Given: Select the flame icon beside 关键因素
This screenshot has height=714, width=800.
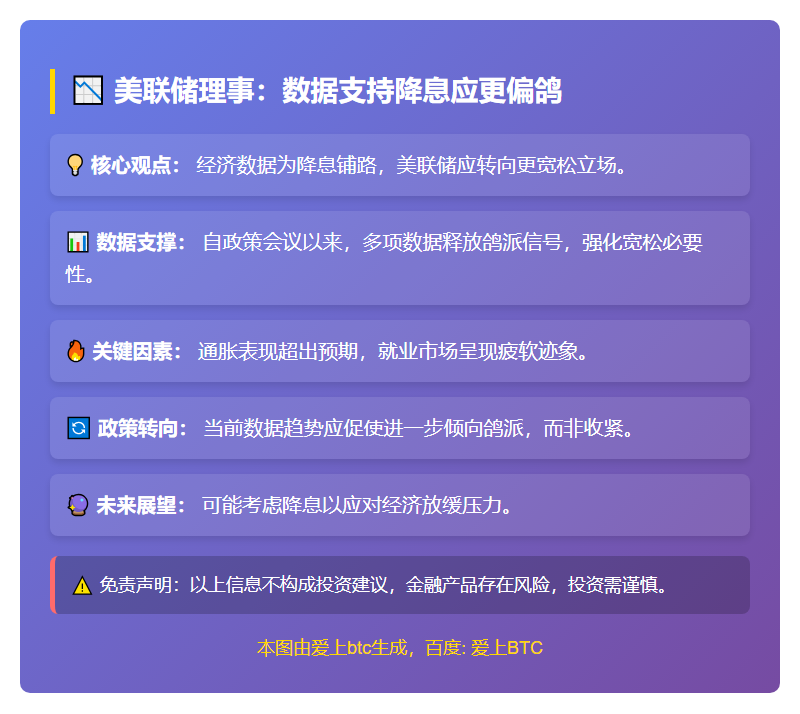Looking at the screenshot, I should pyautogui.click(x=74, y=351).
